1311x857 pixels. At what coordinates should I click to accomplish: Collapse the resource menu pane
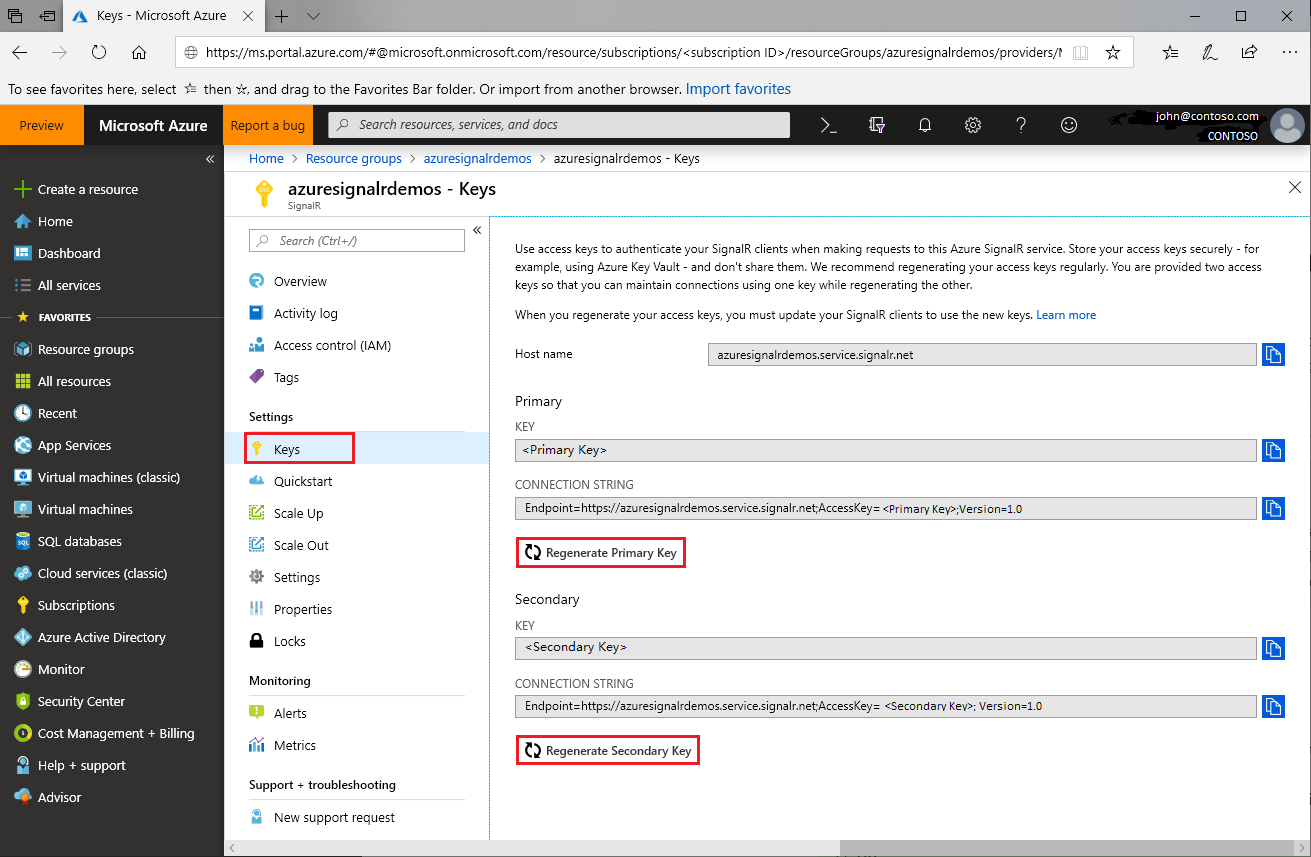pyautogui.click(x=477, y=230)
